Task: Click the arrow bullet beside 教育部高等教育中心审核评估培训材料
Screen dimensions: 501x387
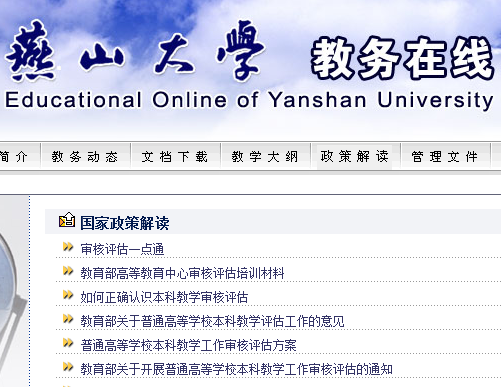Action: (68, 271)
